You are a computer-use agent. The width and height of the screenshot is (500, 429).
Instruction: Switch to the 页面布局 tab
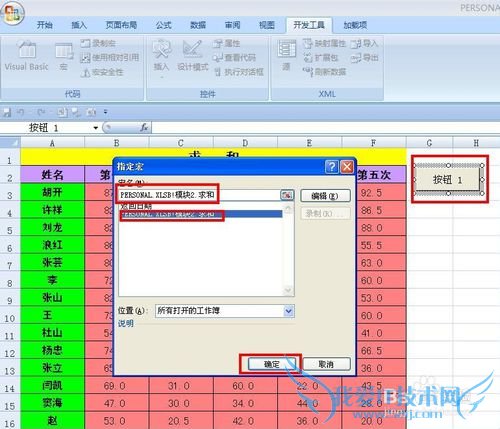click(121, 25)
